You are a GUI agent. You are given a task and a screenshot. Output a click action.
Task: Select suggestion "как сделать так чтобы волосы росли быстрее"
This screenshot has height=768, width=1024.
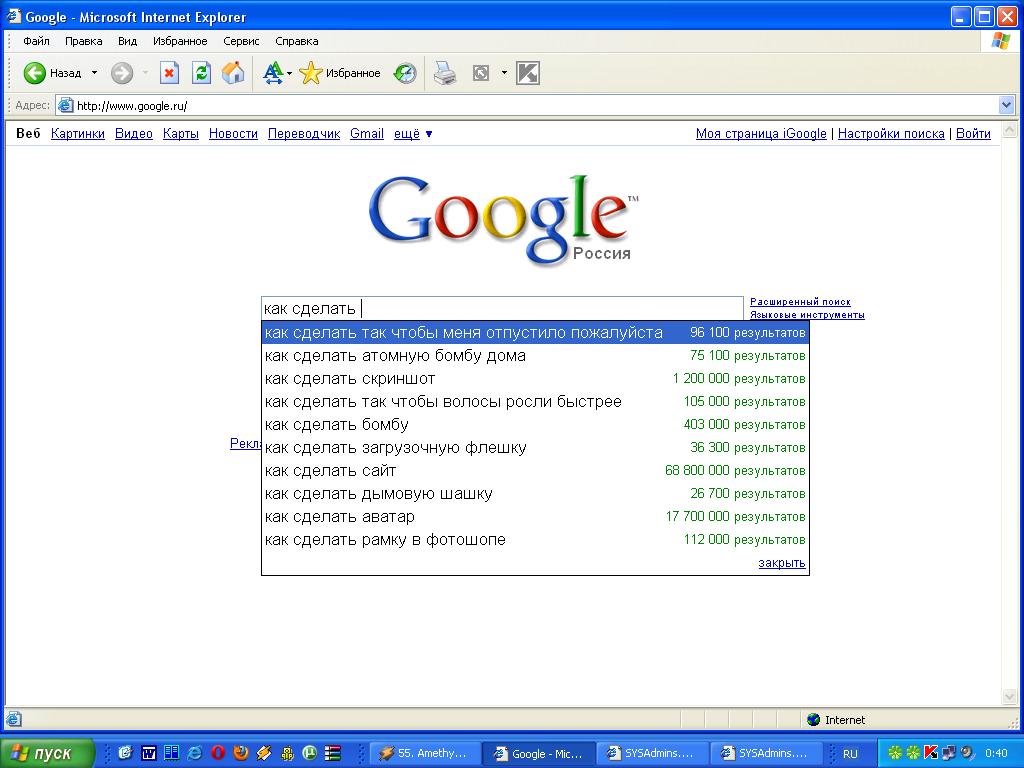[535, 402]
